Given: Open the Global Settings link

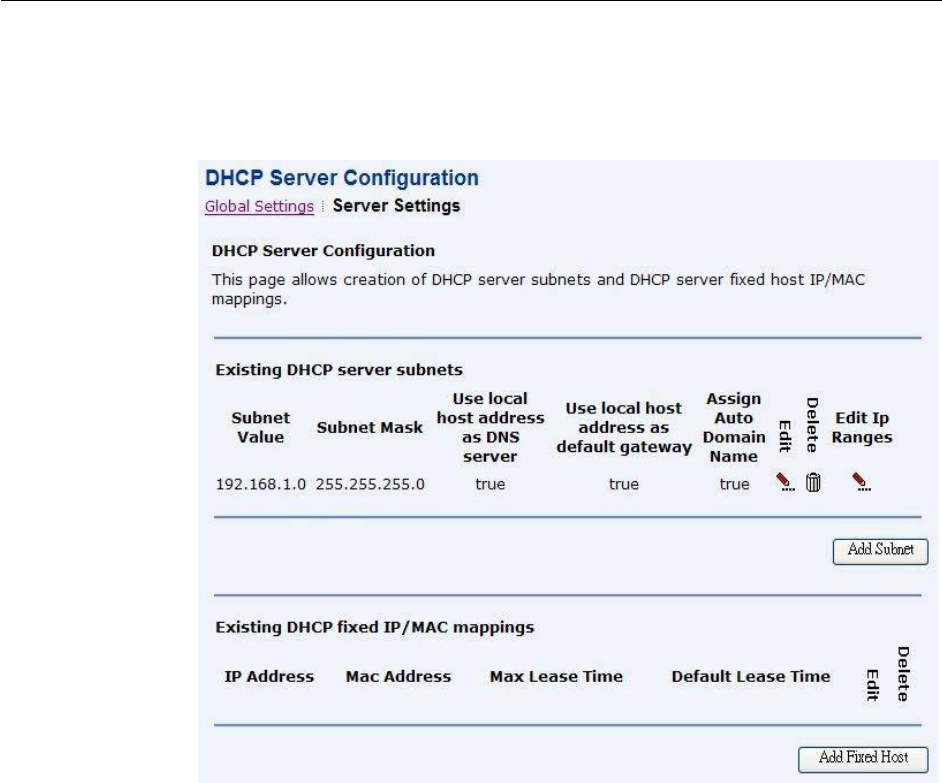Looking at the screenshot, I should click(259, 206).
